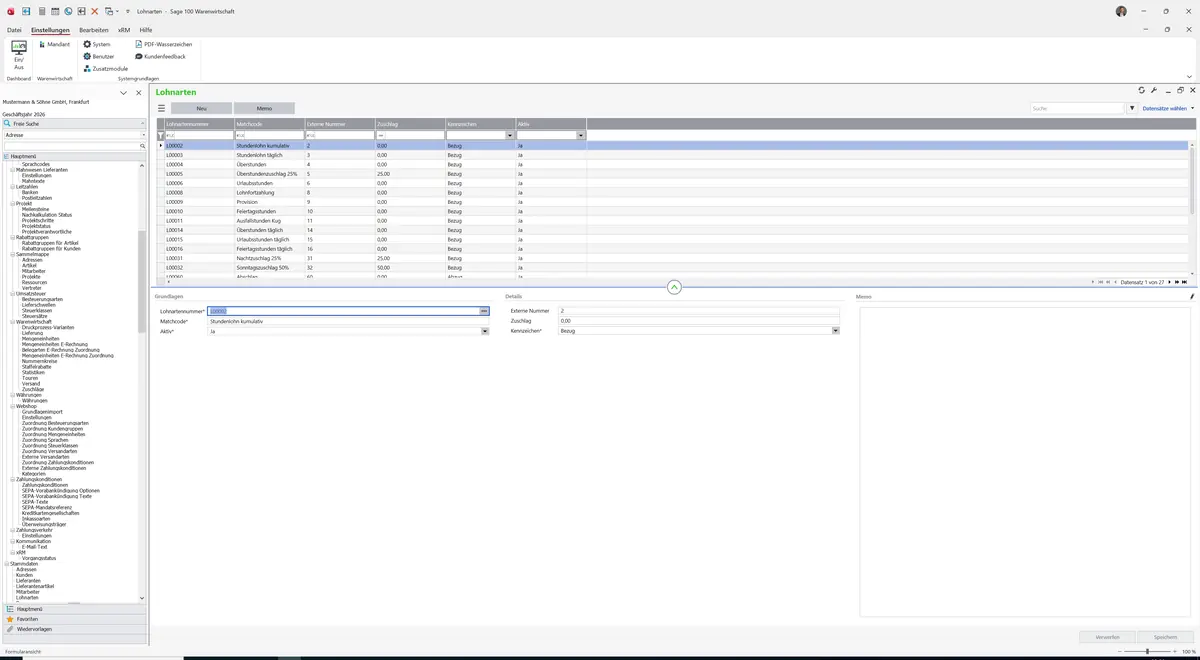Open the Wiedervorlagen navigation section

(x=74, y=629)
